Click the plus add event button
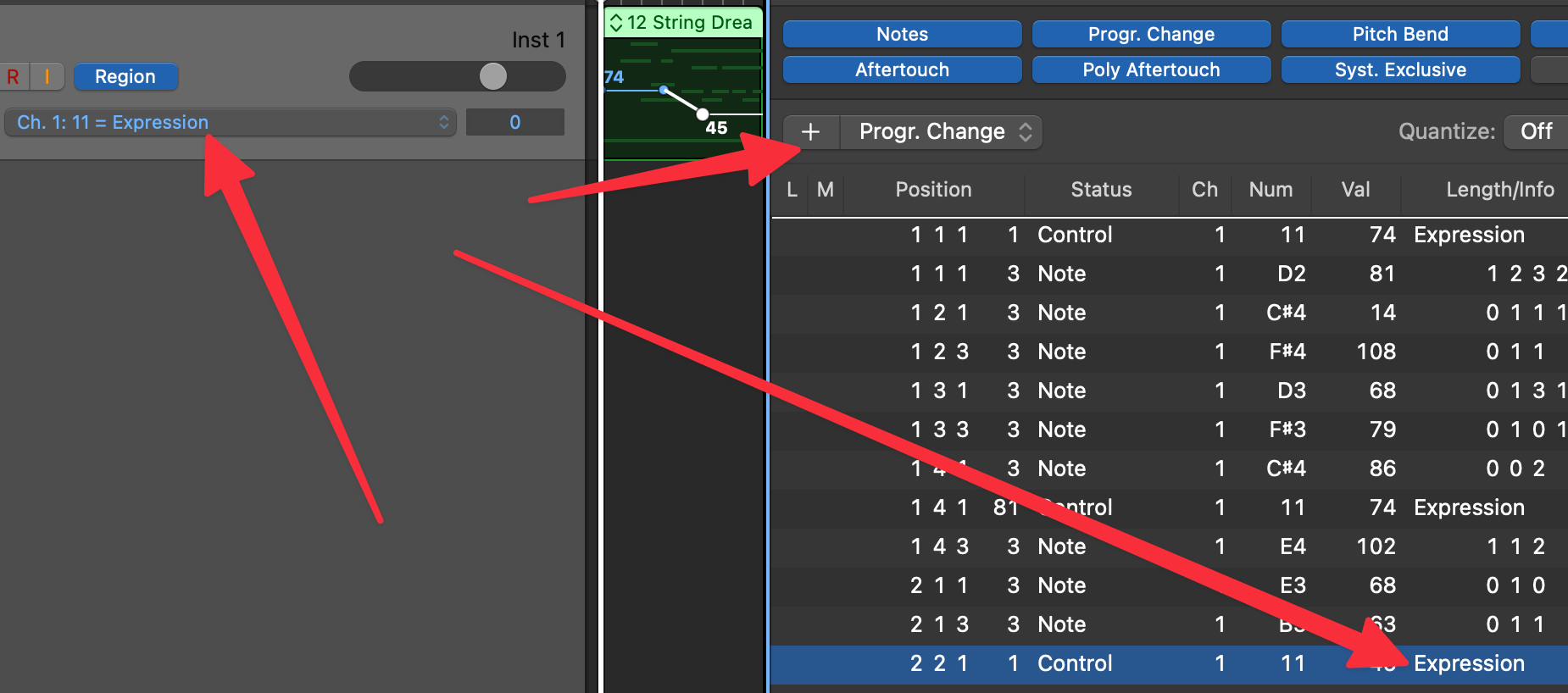The width and height of the screenshot is (1568, 693). pos(811,132)
